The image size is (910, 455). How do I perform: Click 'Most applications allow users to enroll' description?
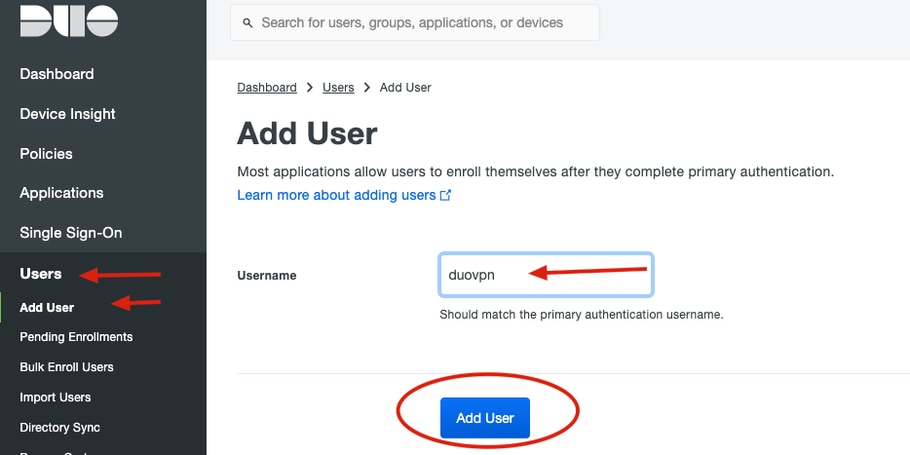536,172
